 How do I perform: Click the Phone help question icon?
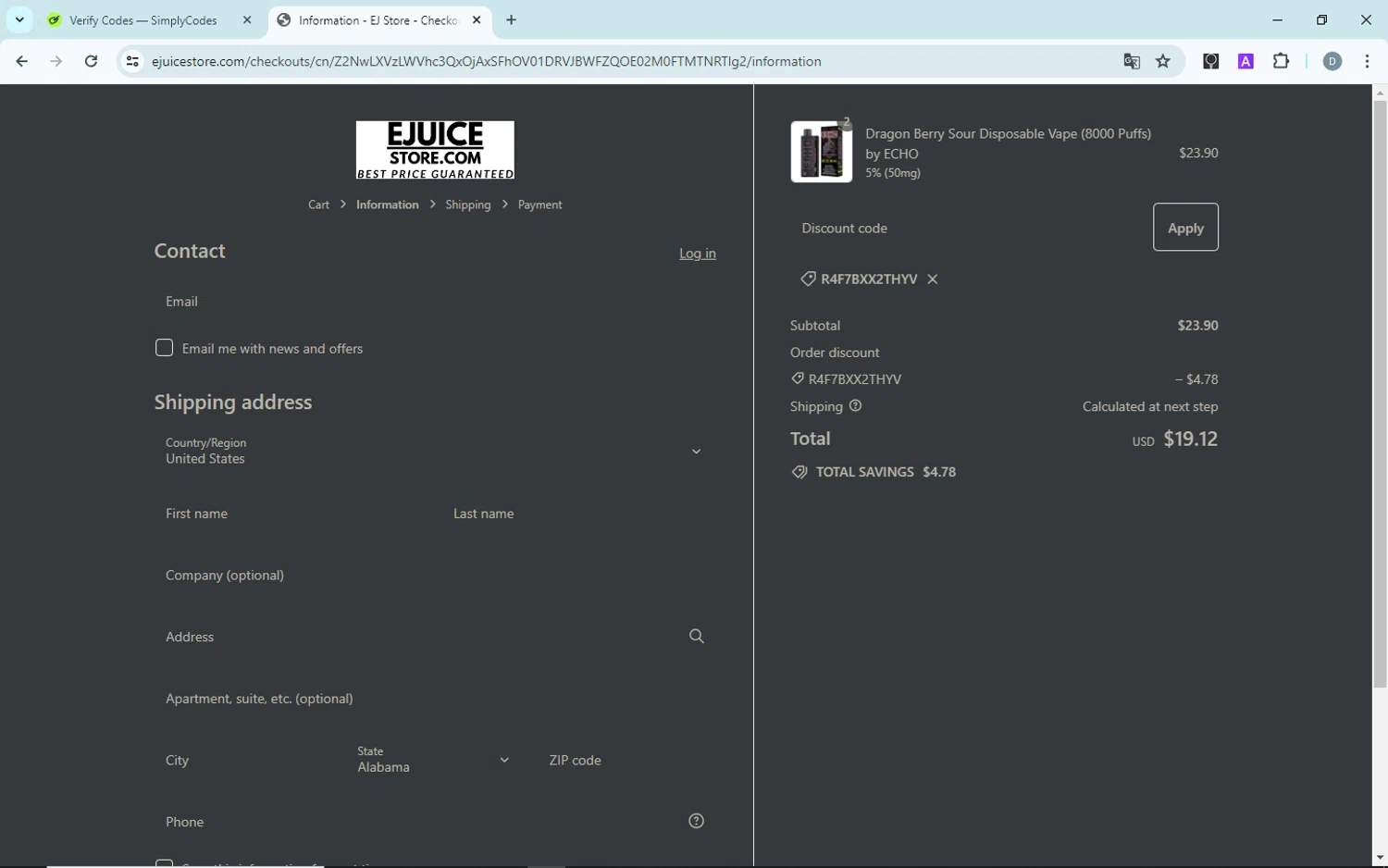pos(696,821)
